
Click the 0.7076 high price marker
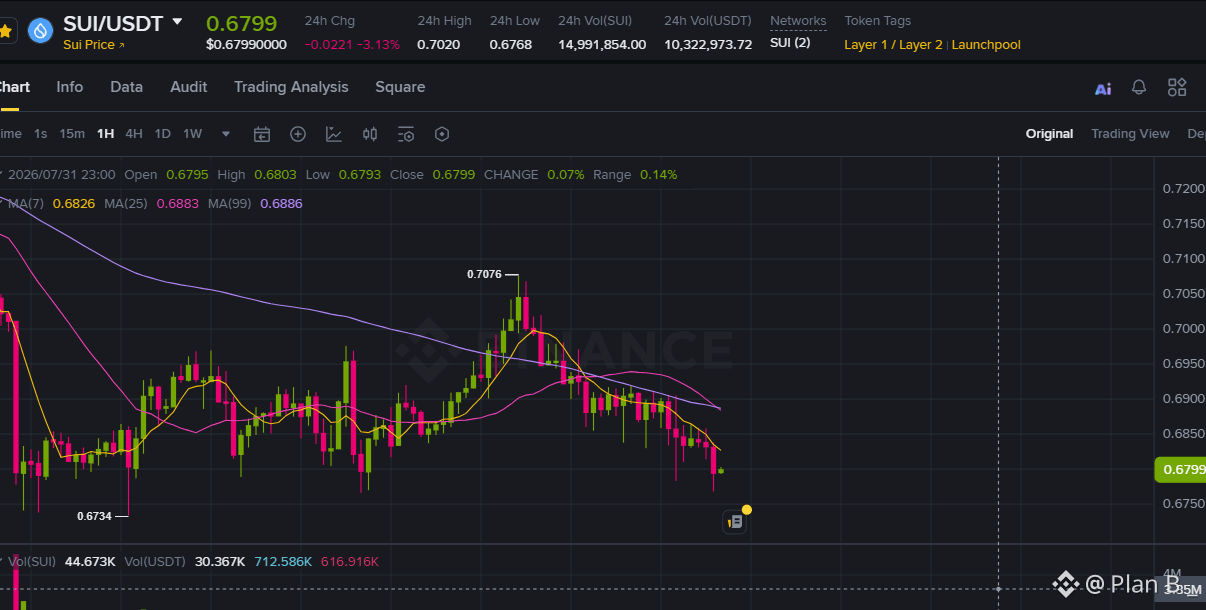click(484, 273)
